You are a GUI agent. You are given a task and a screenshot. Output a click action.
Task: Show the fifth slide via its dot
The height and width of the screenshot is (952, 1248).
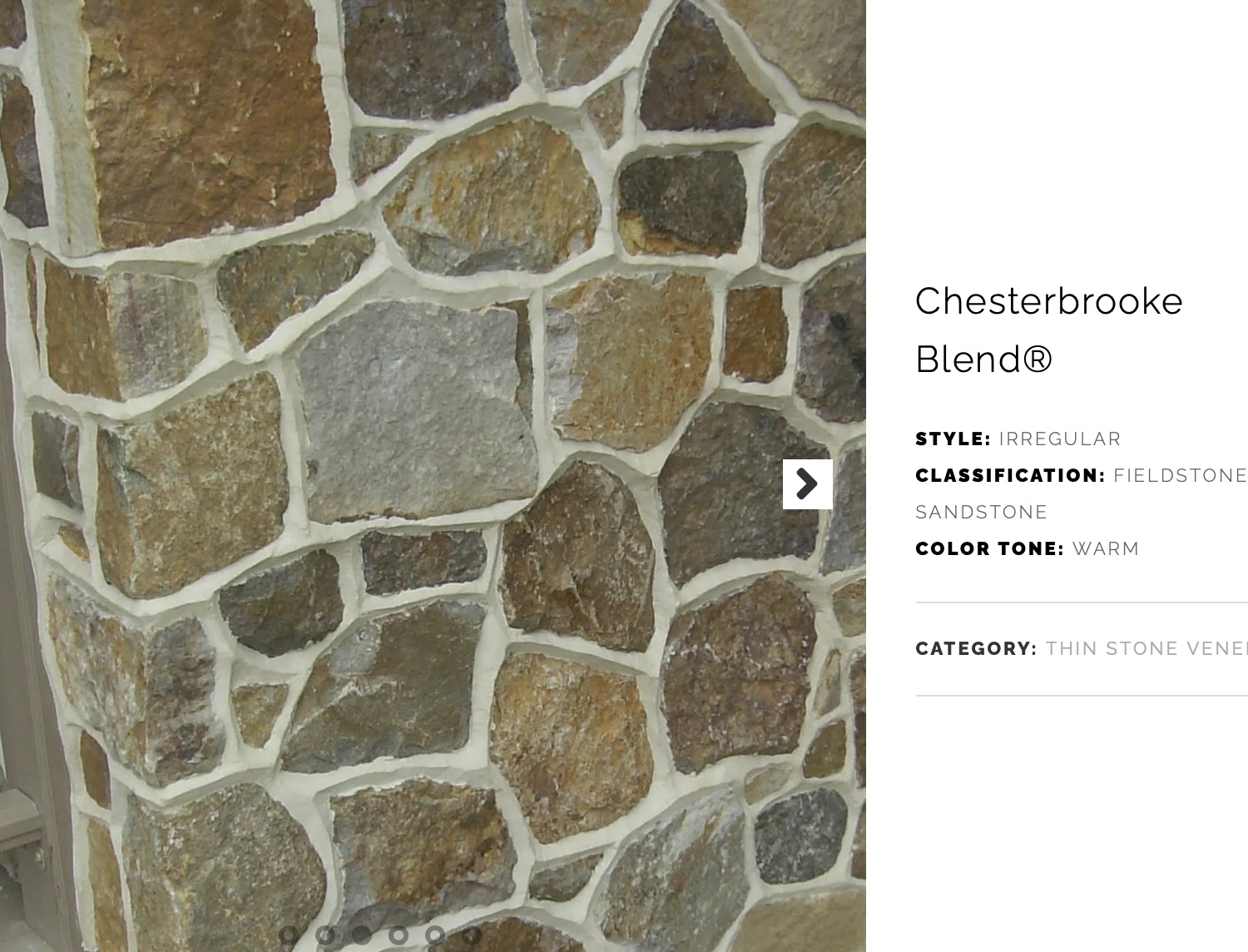[x=434, y=935]
